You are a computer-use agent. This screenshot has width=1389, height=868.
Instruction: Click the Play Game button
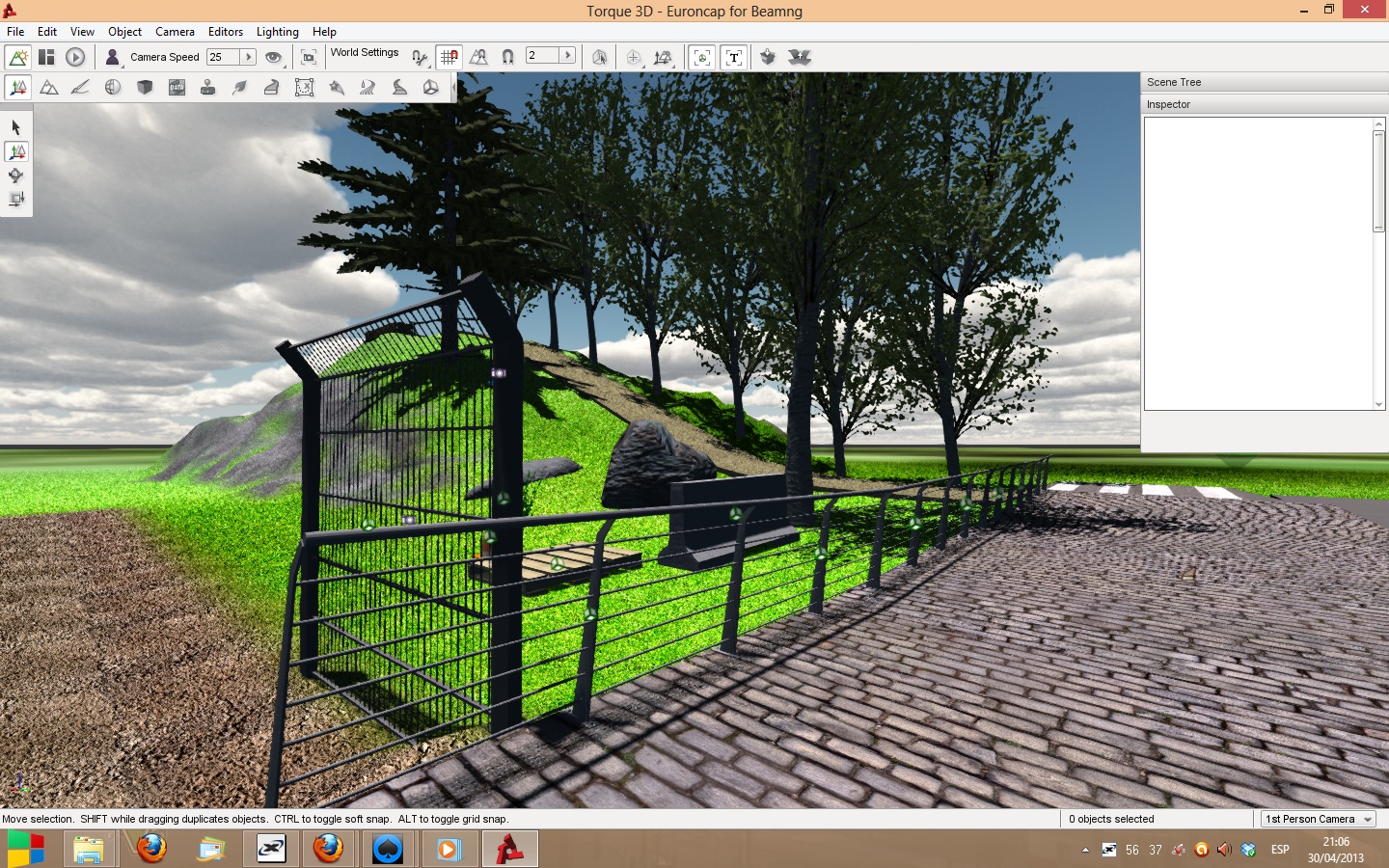(75, 57)
